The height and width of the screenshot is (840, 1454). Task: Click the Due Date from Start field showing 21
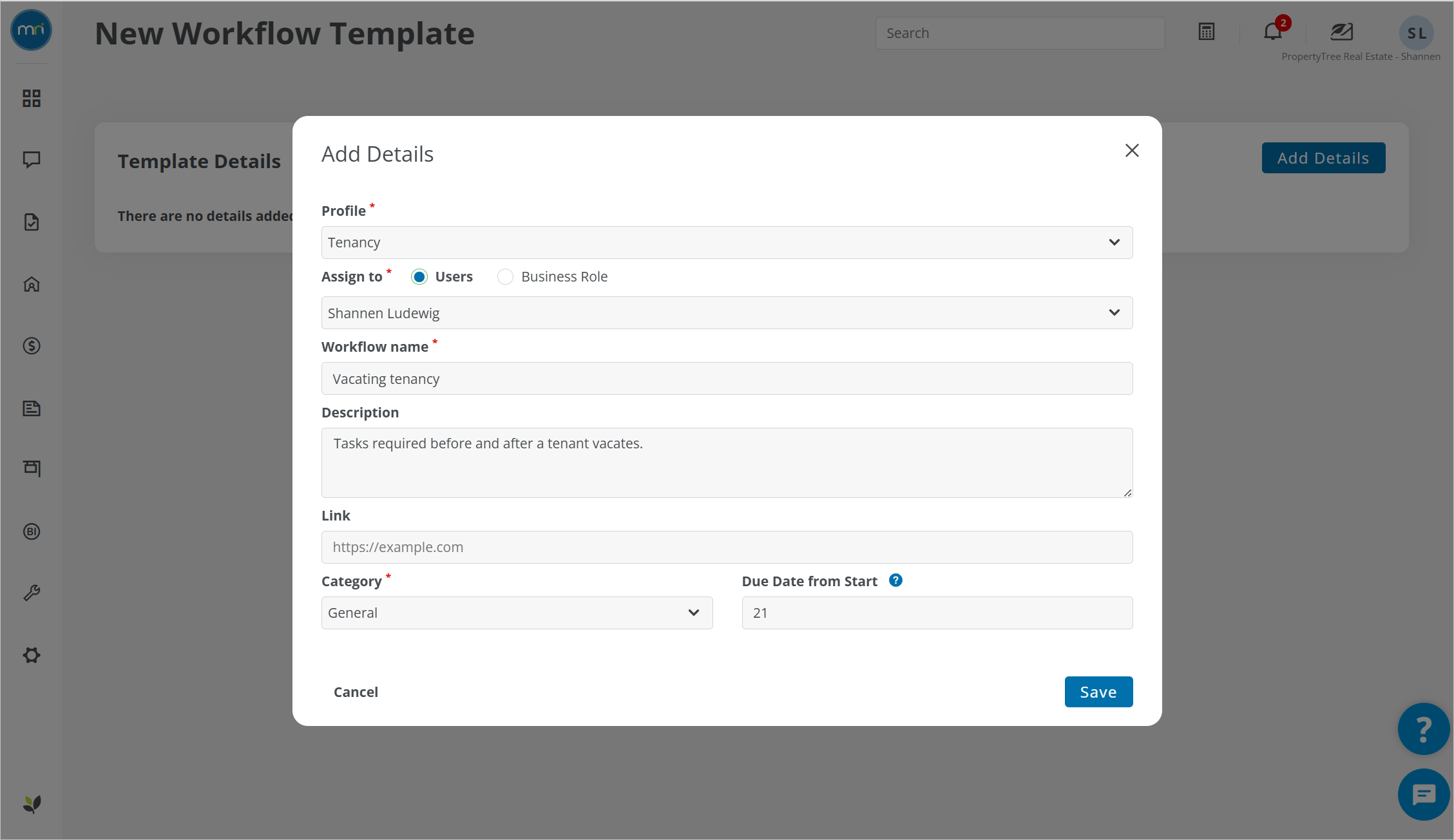[937, 613]
